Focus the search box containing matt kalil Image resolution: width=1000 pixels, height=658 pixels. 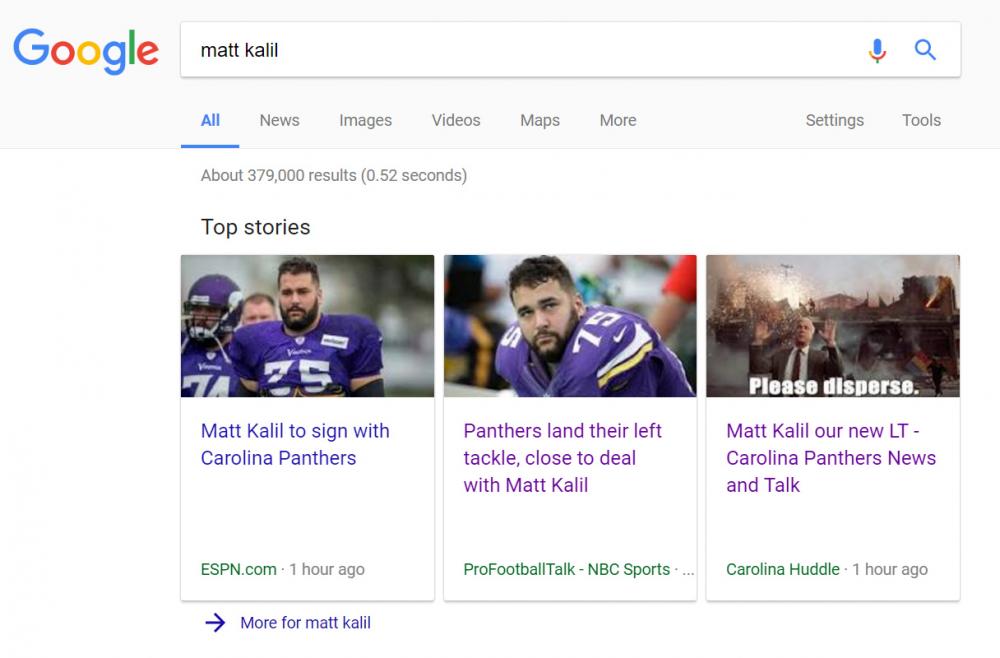tap(520, 50)
